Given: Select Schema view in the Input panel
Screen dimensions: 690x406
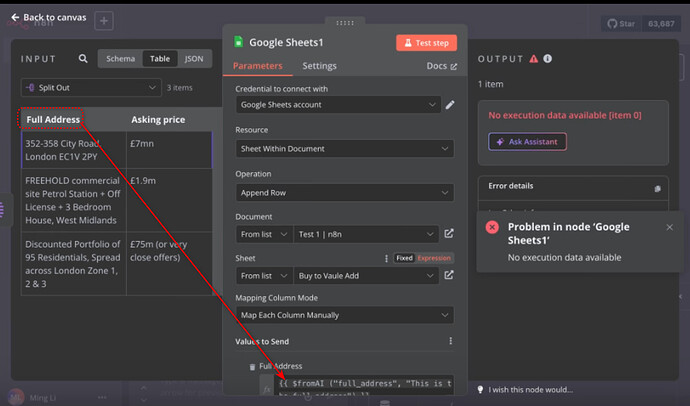Looking at the screenshot, I should (x=120, y=59).
